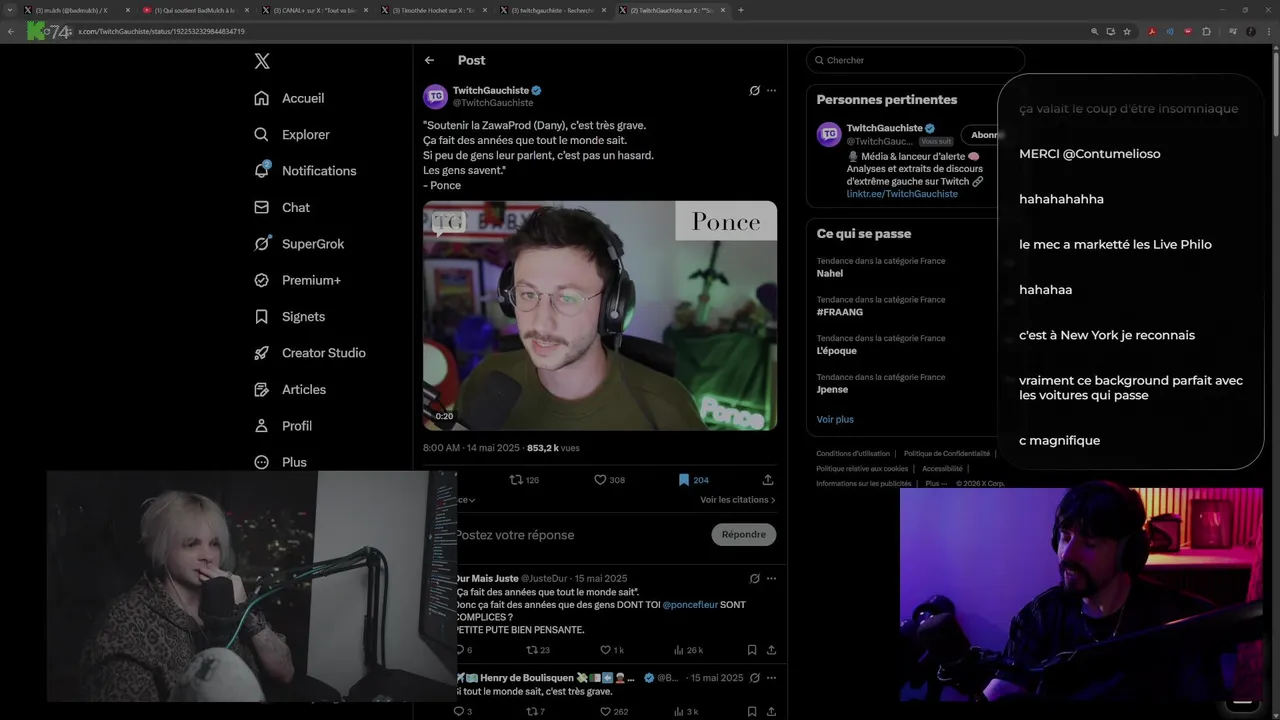Screen dimensions: 1280x720
Task: View the Henry de Boulisquen reply's stats (3 k)
Action: (686, 712)
